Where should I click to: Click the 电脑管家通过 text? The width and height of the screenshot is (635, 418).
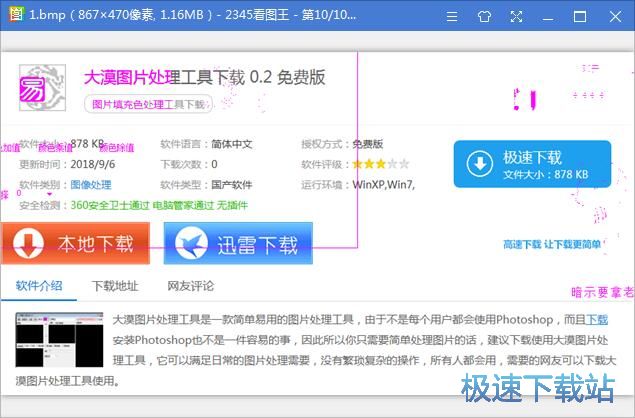(x=183, y=205)
